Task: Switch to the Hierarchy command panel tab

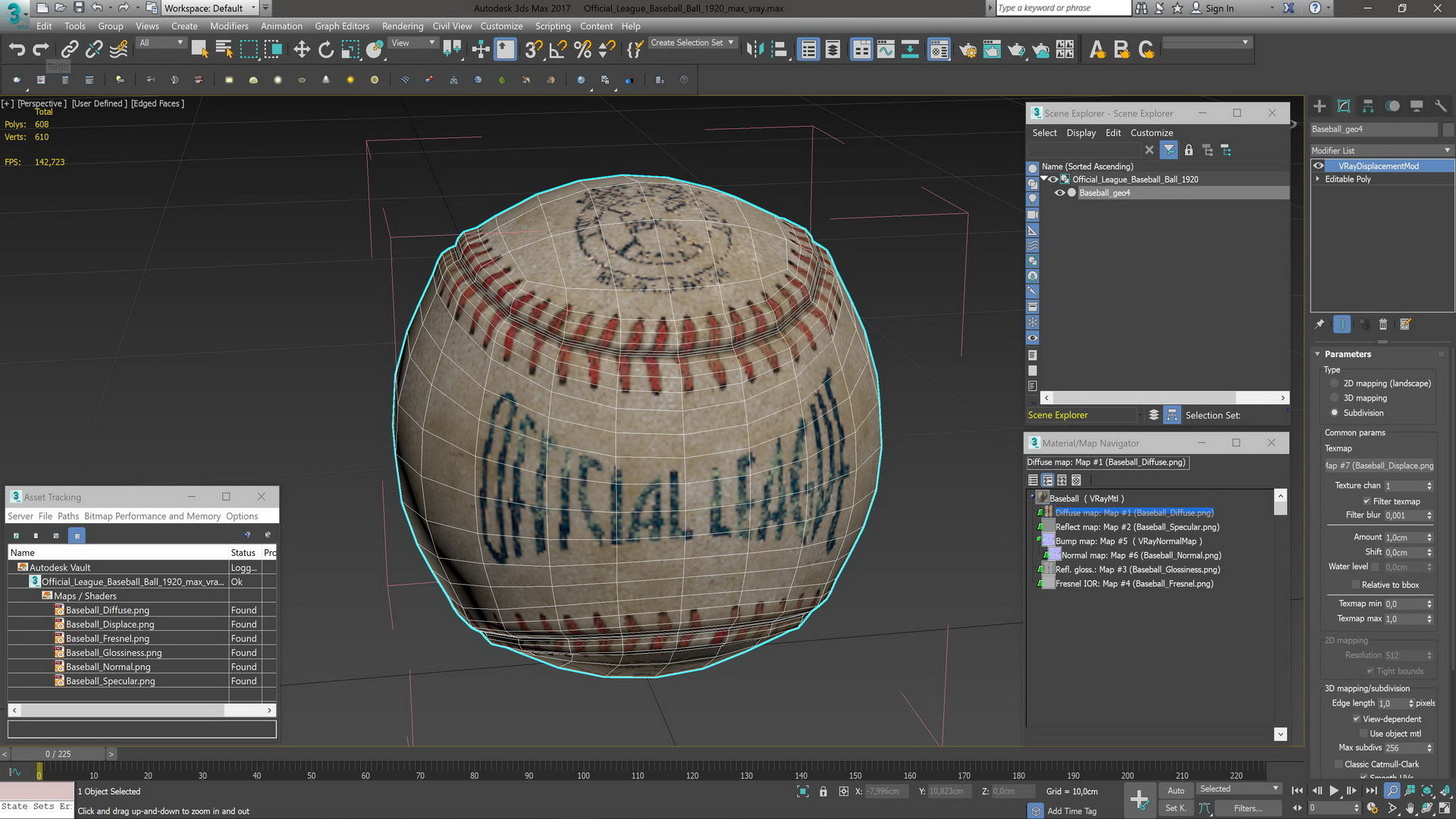Action: pos(1368,106)
